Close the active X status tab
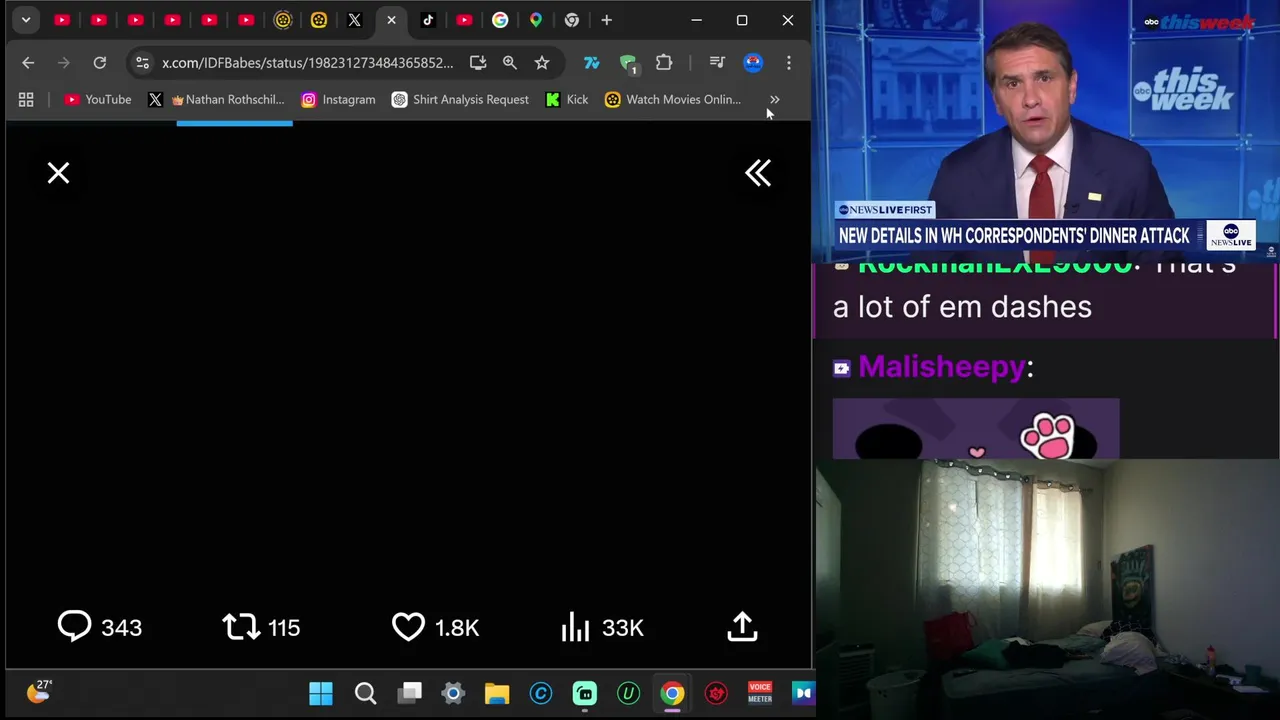1280x720 pixels. pos(391,20)
